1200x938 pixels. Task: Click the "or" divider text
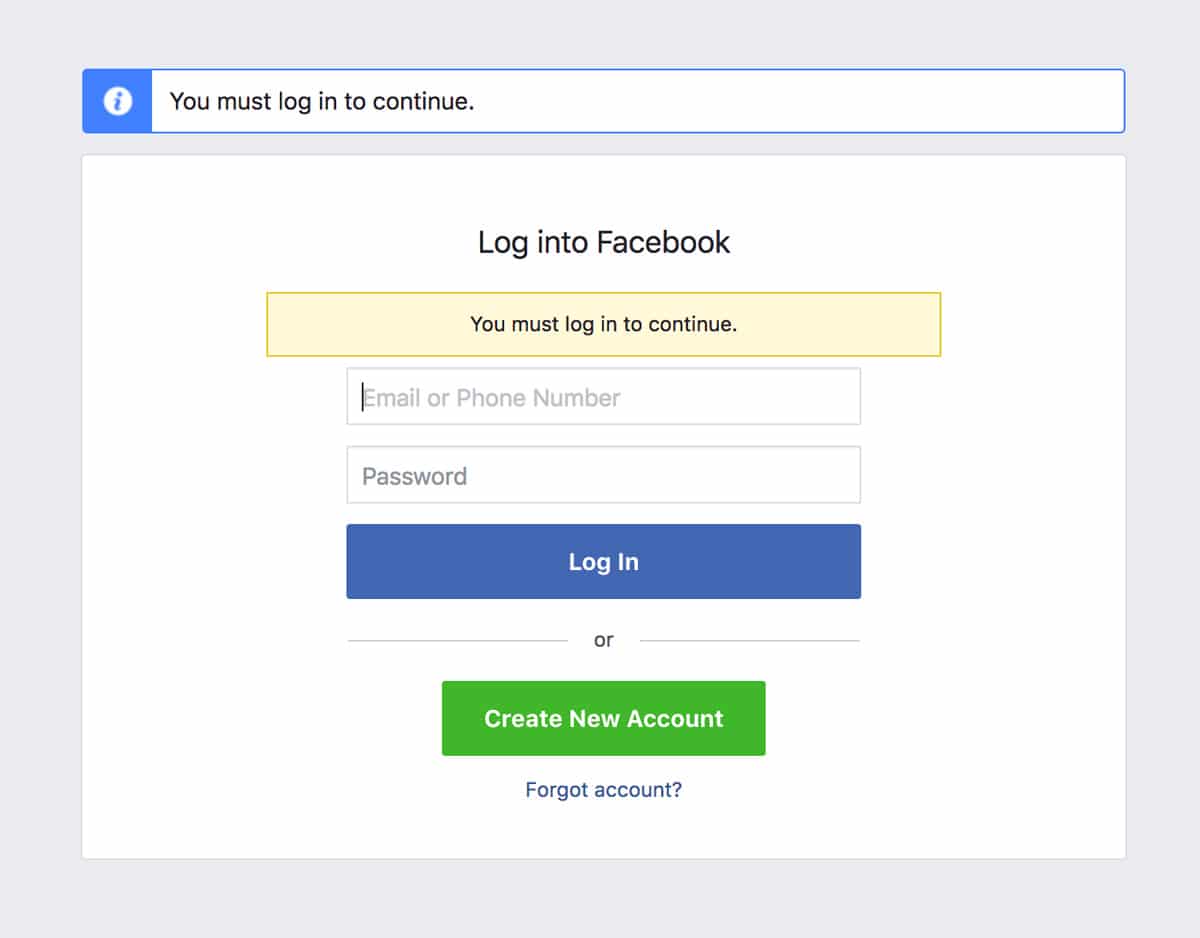tap(604, 640)
